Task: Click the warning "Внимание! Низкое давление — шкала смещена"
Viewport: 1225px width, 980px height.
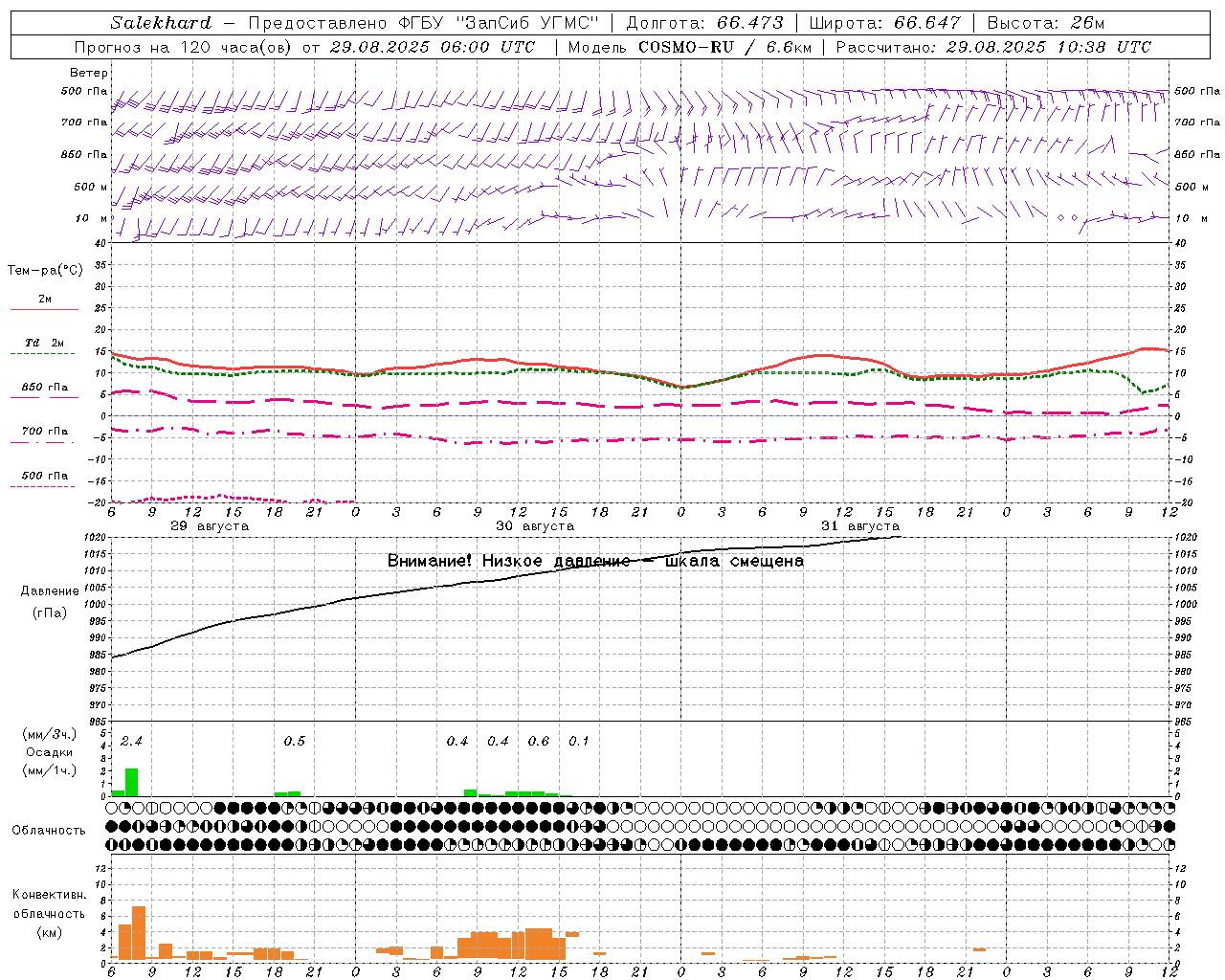Action: coord(595,561)
